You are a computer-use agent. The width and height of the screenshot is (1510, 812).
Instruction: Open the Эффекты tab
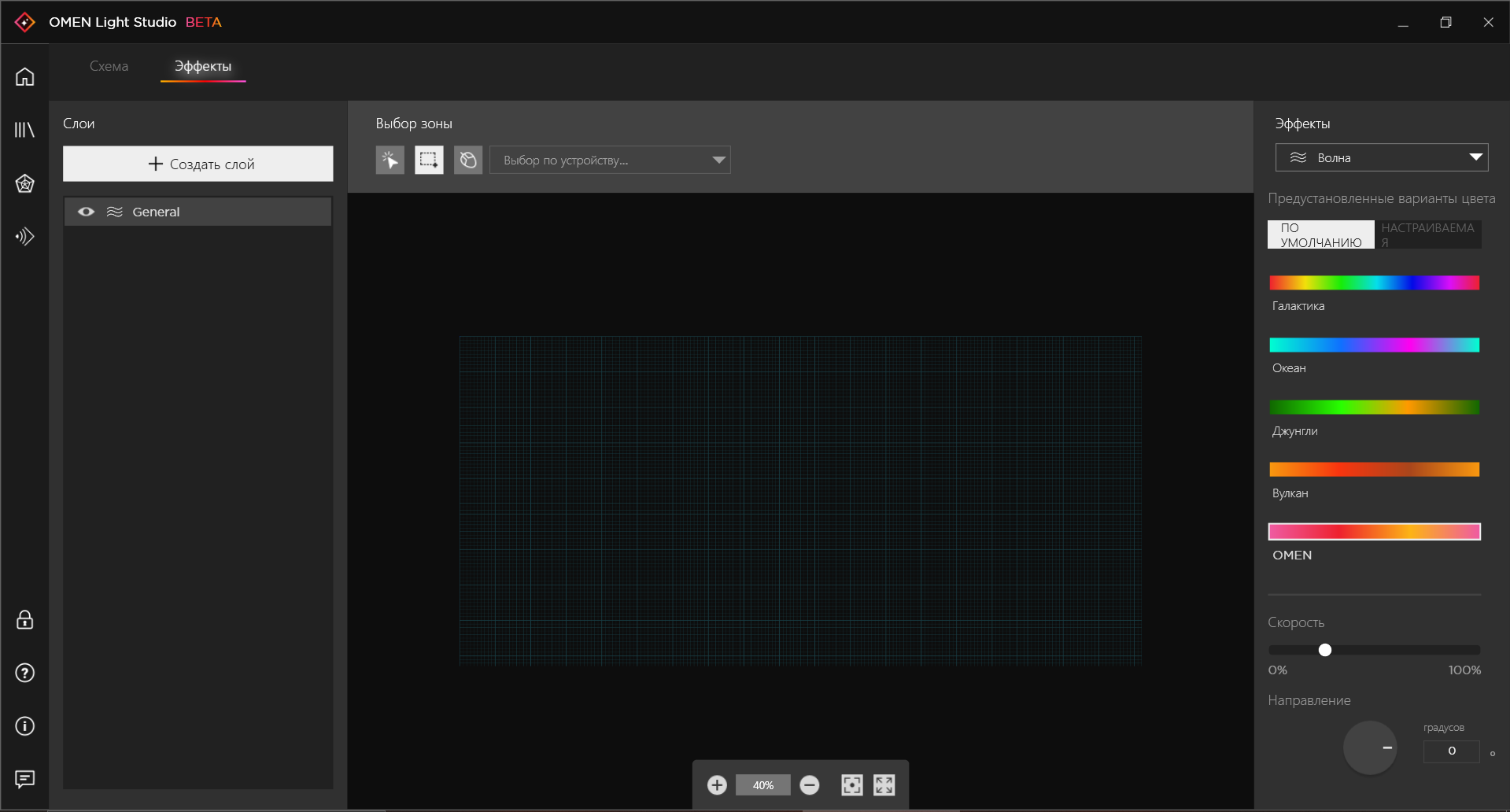(203, 66)
